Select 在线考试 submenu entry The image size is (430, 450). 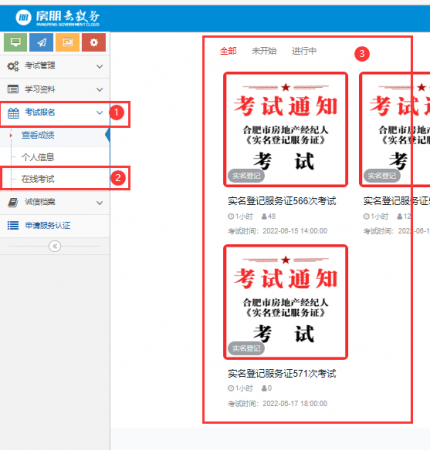55,179
